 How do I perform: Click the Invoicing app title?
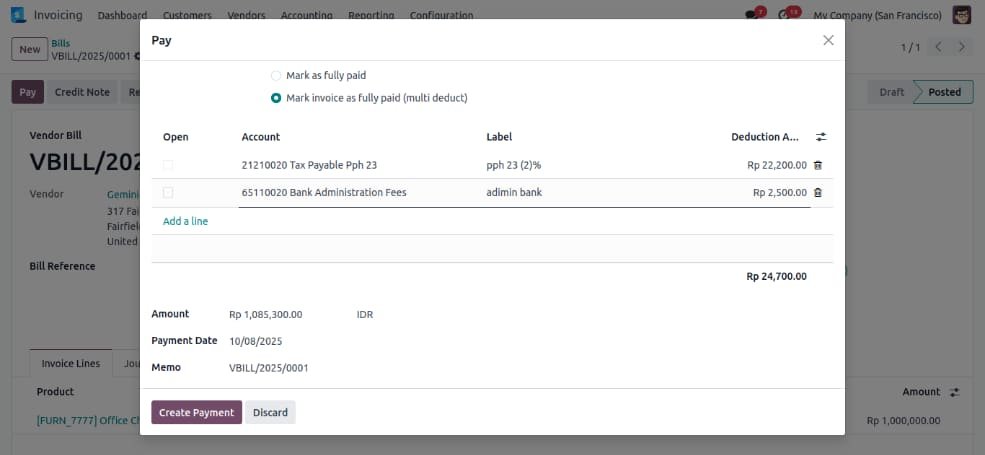click(x=58, y=14)
